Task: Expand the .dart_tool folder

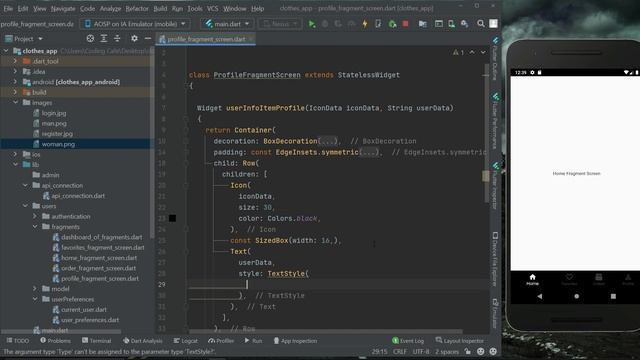Action: click(x=16, y=61)
